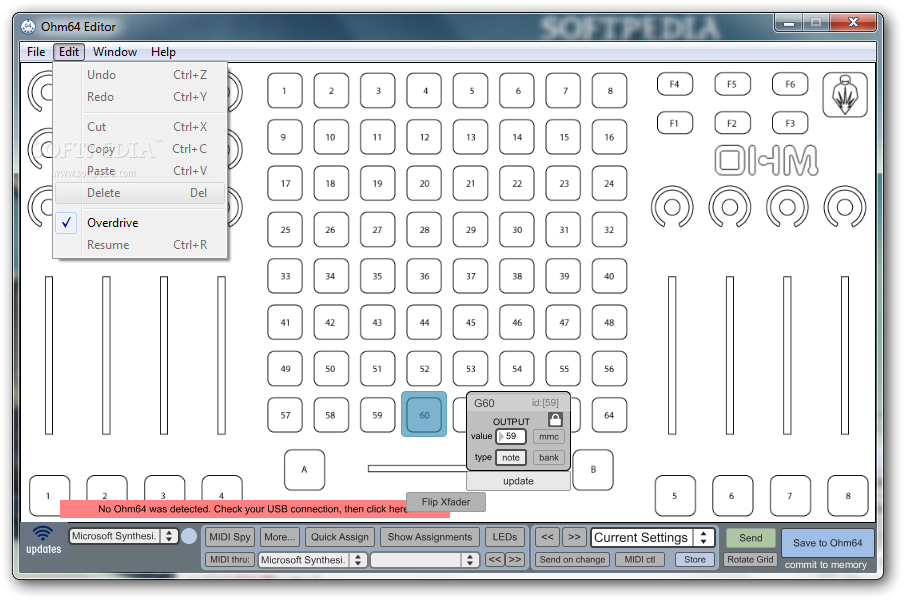The height and width of the screenshot is (600, 904).
Task: Click the Quick Assign button
Action: [340, 537]
